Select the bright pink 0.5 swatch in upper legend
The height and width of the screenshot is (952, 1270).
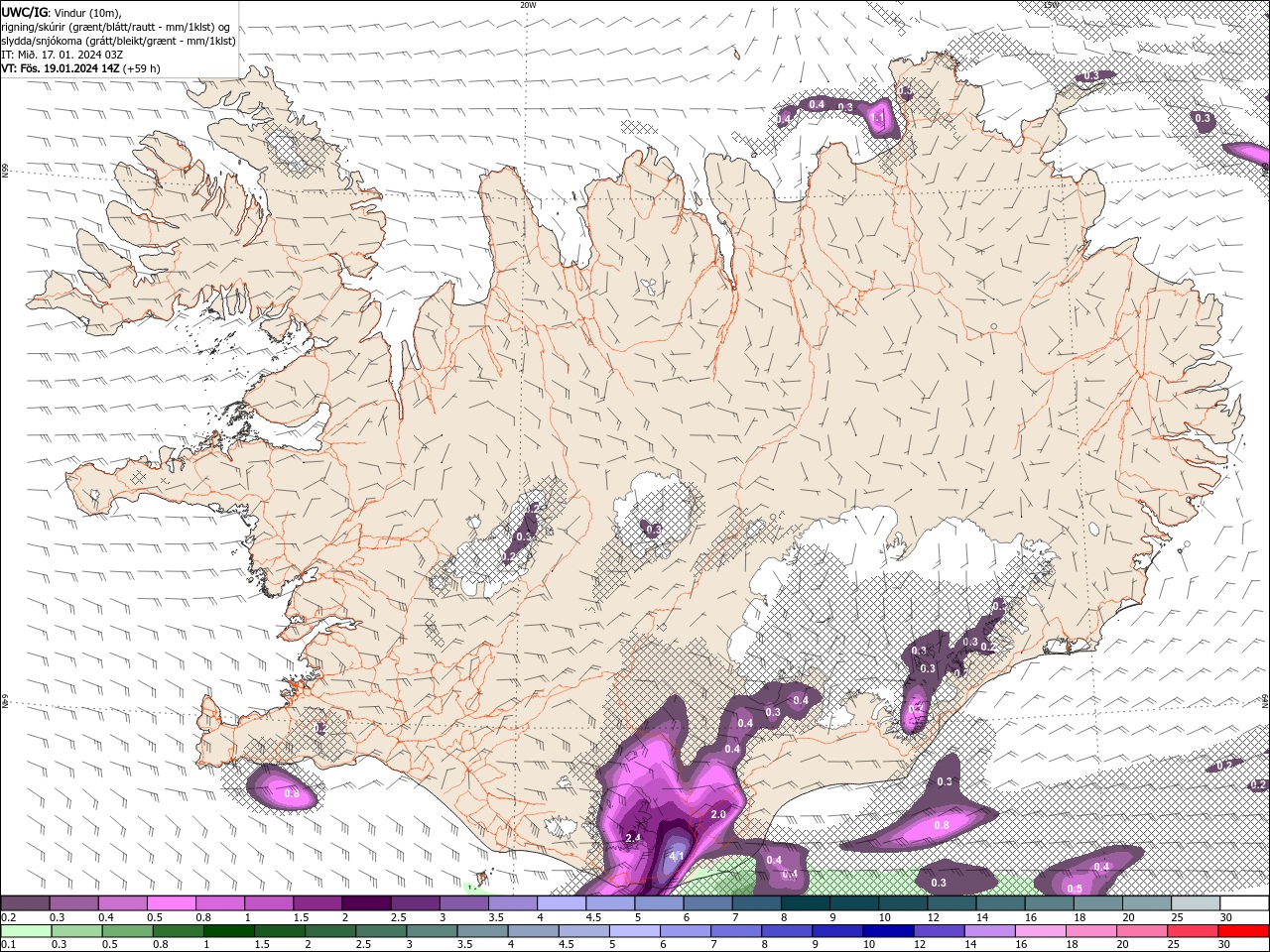tap(172, 903)
